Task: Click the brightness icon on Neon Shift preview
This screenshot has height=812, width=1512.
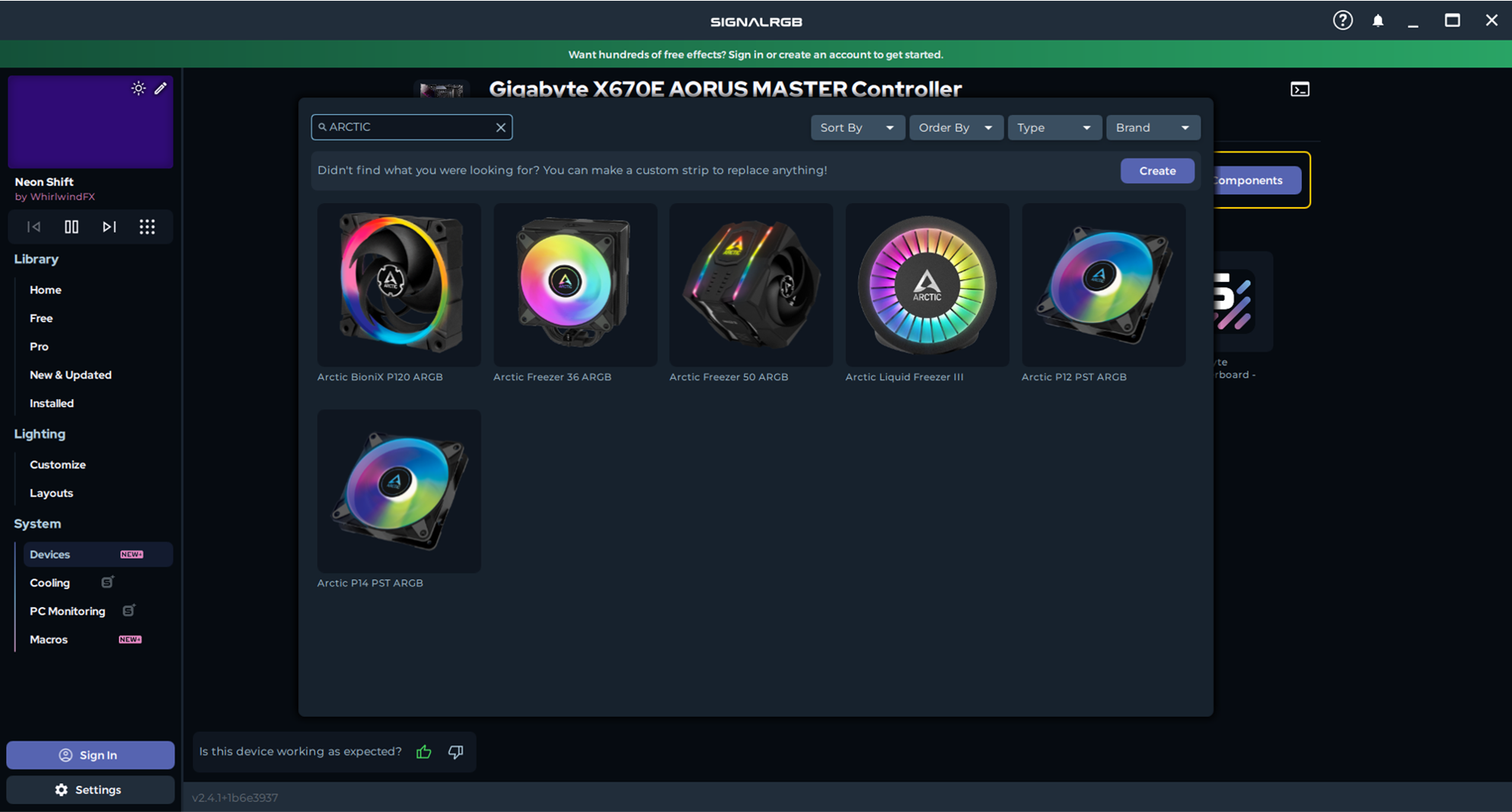Action: (x=139, y=88)
